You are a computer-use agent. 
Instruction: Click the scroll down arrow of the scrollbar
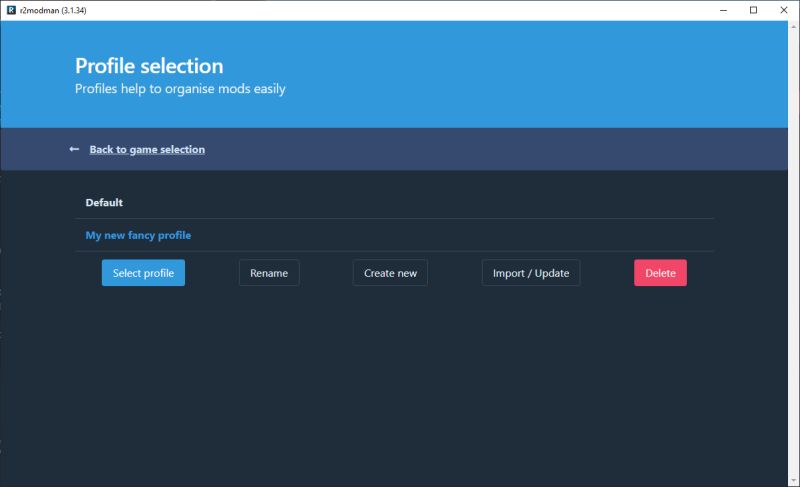[x=794, y=481]
